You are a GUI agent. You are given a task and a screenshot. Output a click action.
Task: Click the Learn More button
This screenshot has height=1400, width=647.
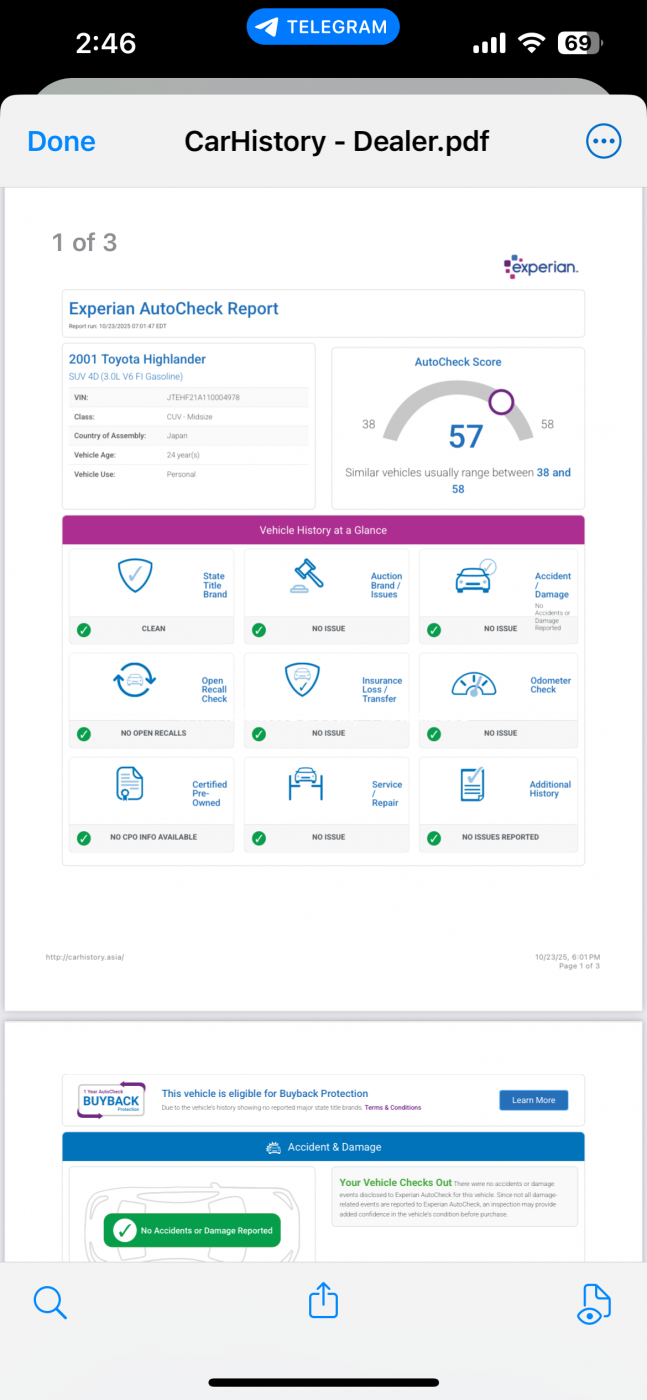tap(533, 1100)
